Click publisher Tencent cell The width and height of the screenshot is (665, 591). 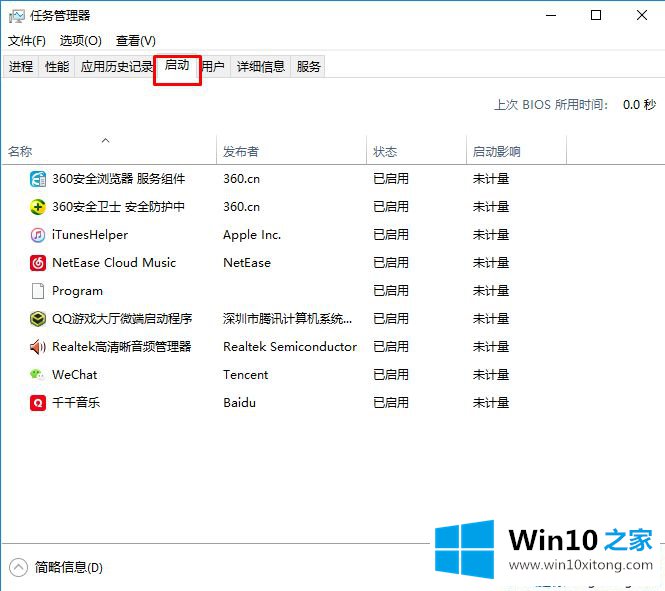point(246,374)
